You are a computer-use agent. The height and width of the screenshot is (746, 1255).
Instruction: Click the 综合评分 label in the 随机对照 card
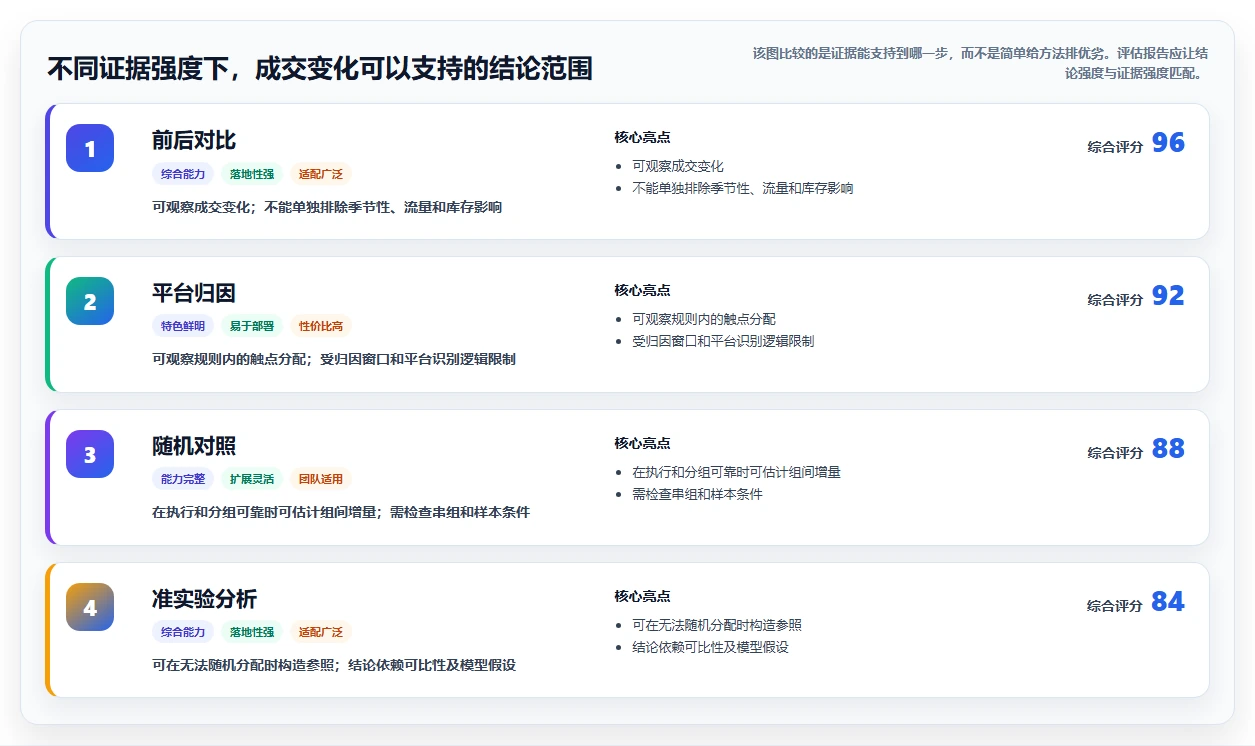[1115, 453]
